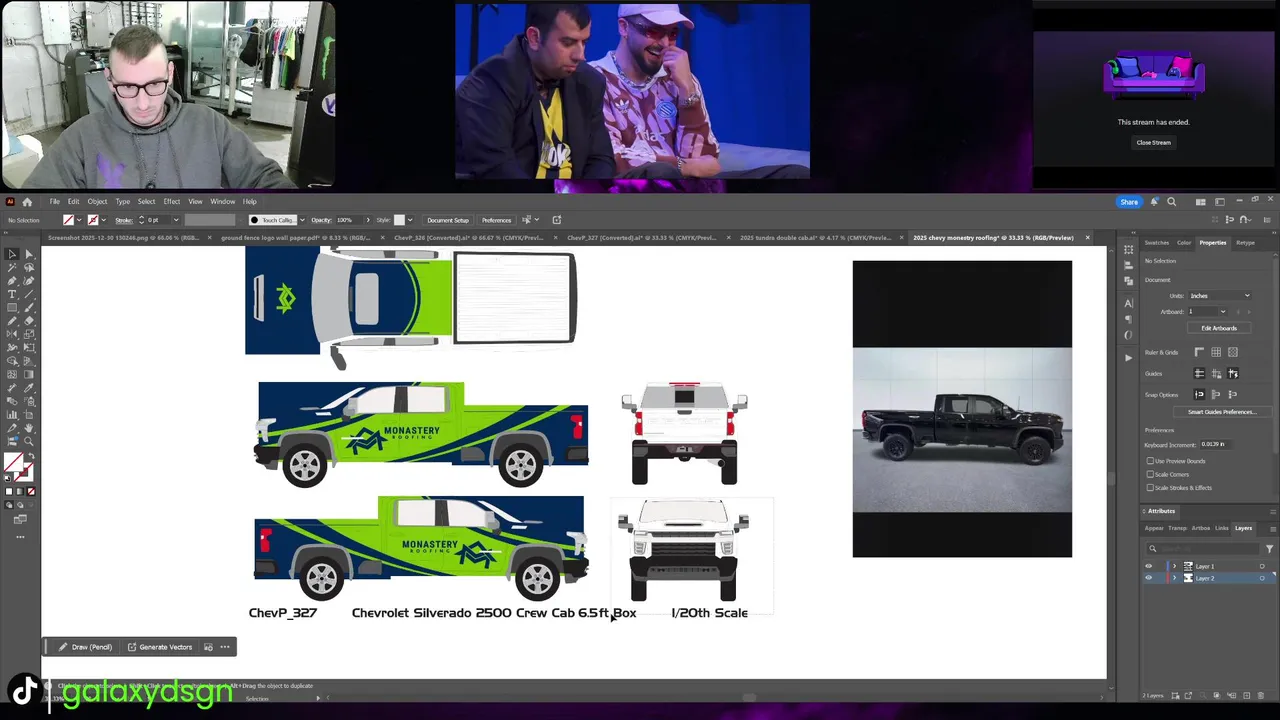The width and height of the screenshot is (1280, 720).
Task: Click the fill swatch in control bar
Action: point(68,220)
